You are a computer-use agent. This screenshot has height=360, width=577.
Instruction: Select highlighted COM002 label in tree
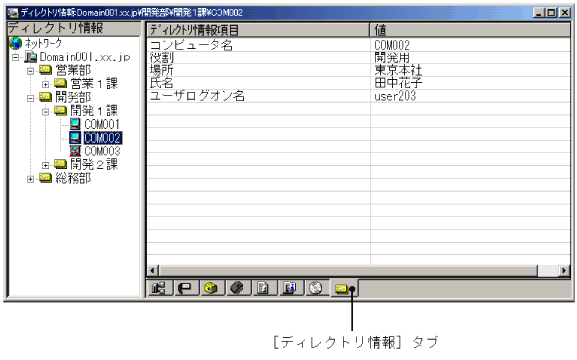(103, 138)
